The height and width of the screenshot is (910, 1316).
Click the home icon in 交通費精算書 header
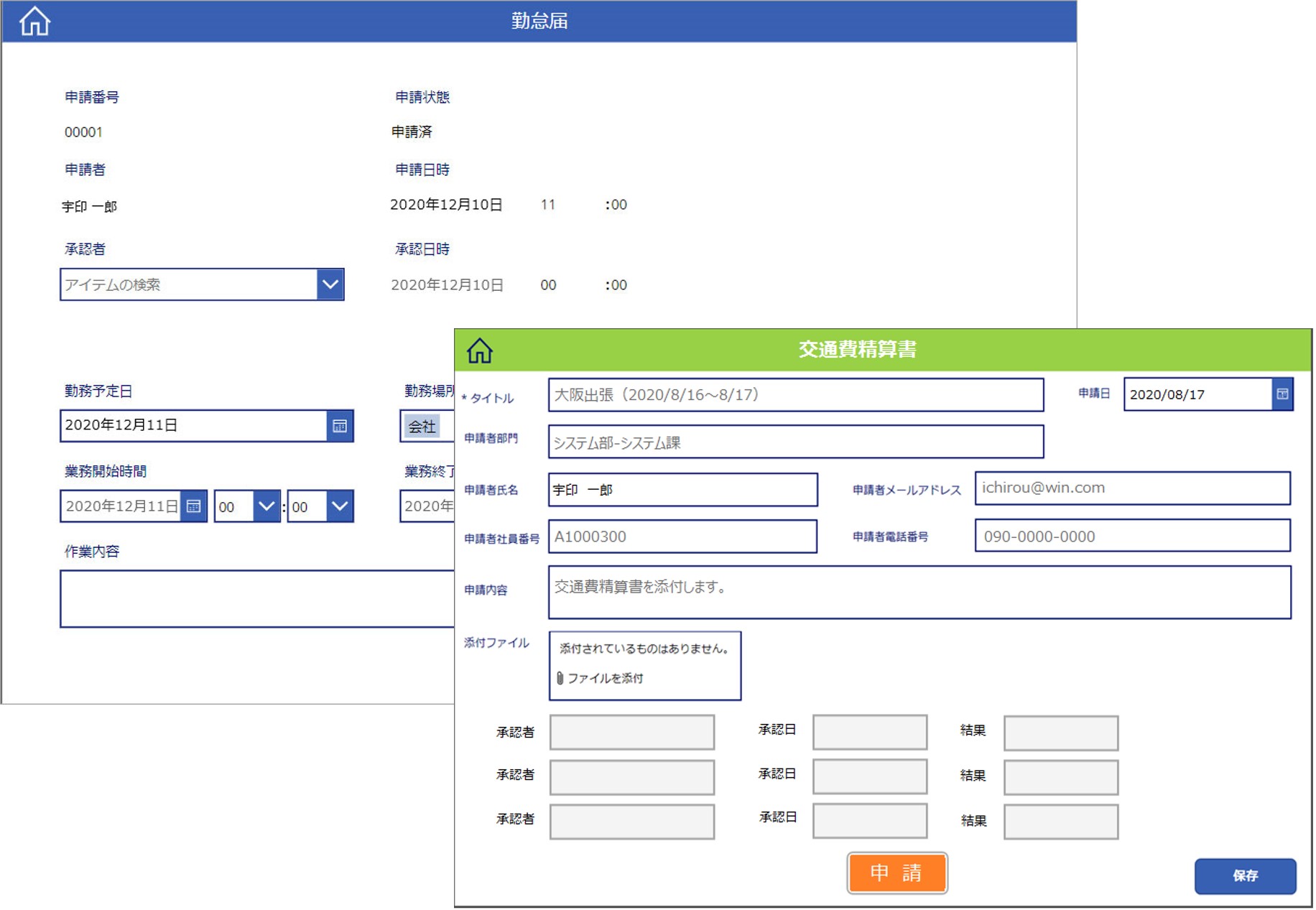pos(479,350)
